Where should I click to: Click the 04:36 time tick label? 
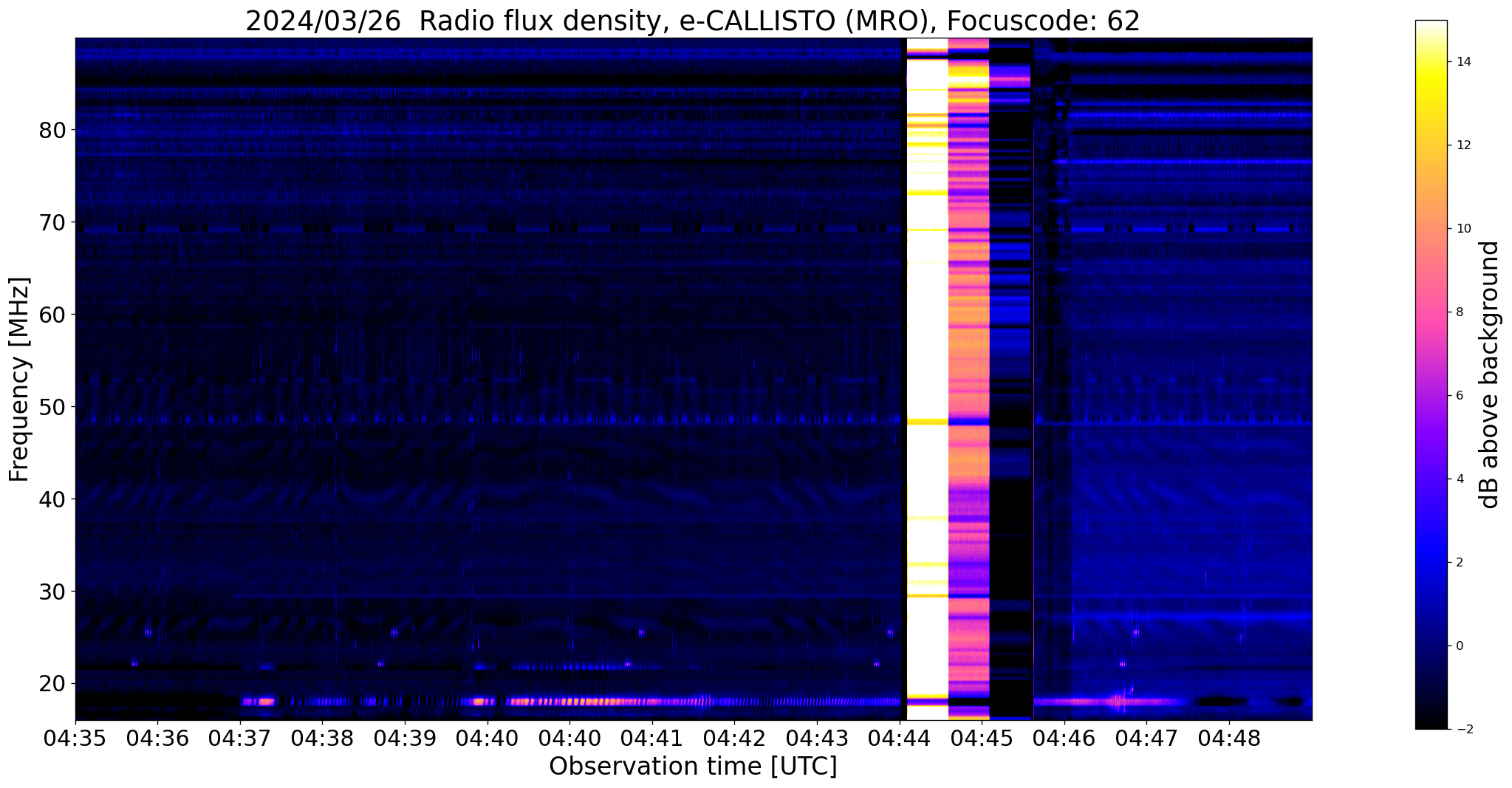[157, 738]
